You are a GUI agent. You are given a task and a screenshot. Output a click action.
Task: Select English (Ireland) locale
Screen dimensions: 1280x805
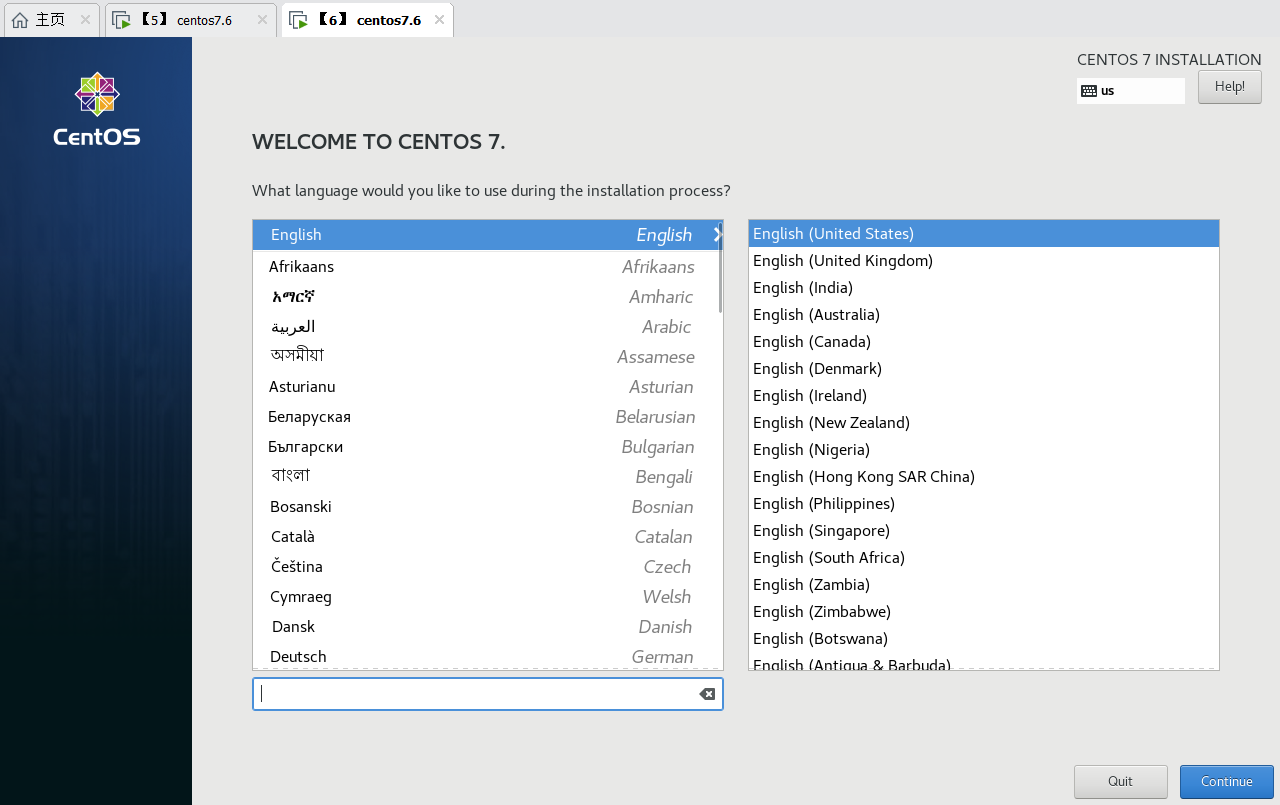pos(984,396)
